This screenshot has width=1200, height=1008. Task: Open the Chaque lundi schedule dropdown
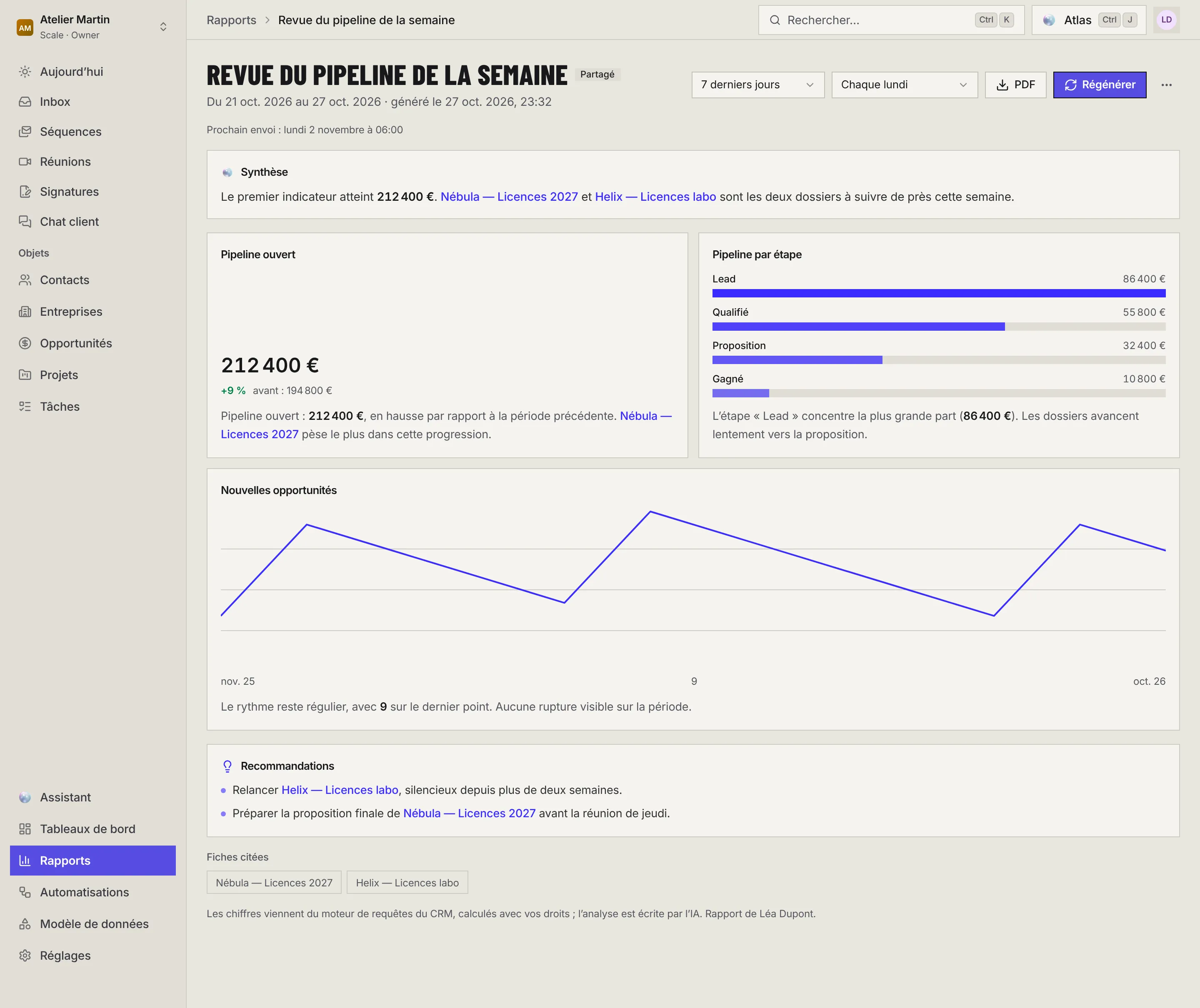[x=905, y=85]
